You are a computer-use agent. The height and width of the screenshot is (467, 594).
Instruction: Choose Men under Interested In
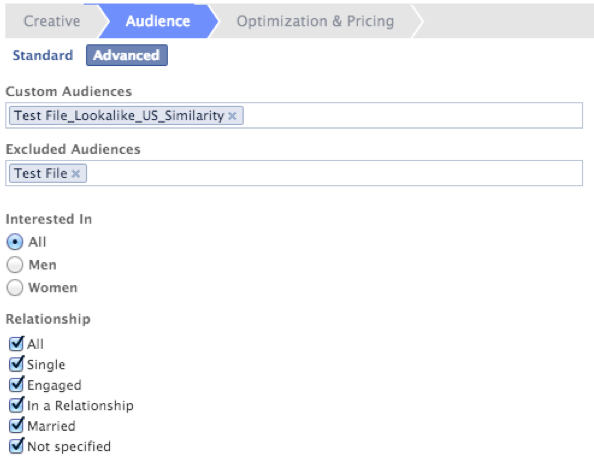[15, 265]
